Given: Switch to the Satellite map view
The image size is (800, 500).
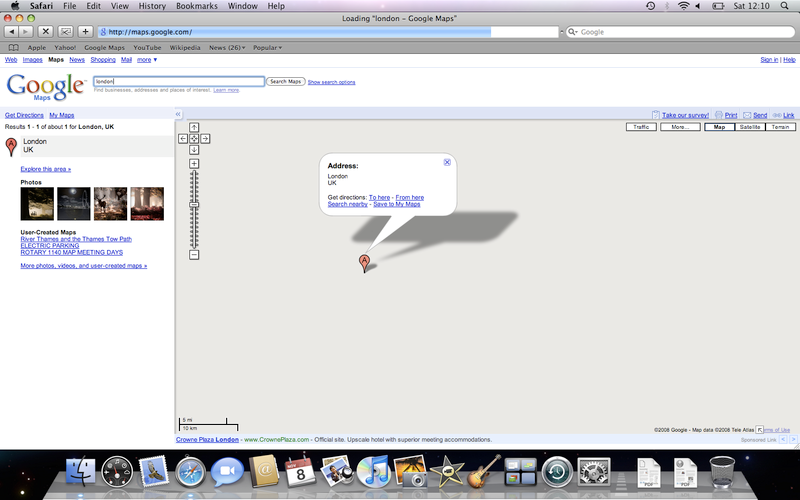Looking at the screenshot, I should coord(750,127).
